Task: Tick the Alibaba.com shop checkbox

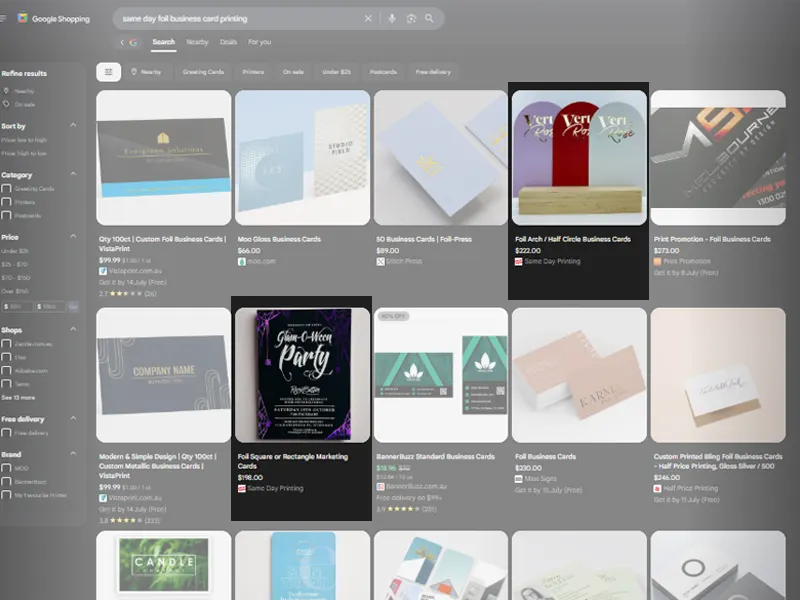Action: (x=6, y=370)
